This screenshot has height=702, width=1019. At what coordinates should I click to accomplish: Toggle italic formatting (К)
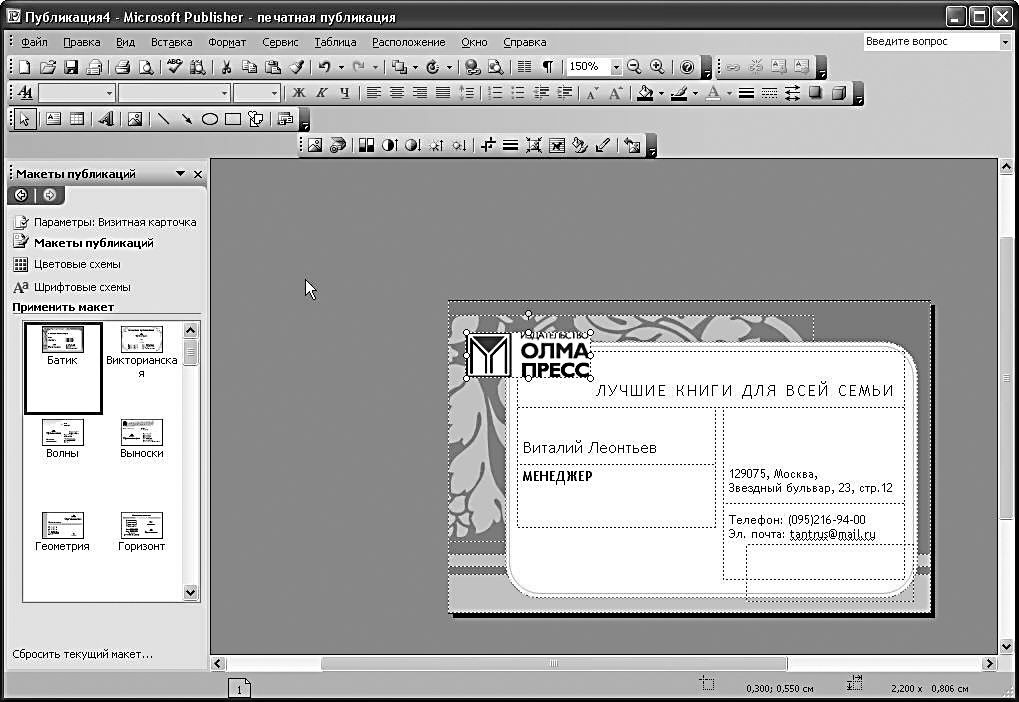(321, 93)
